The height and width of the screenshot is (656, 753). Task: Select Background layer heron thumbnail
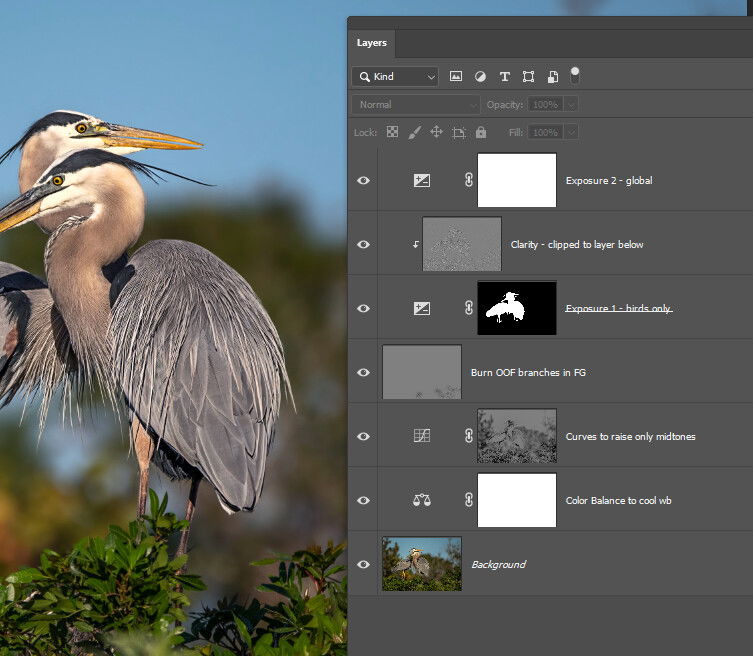pos(422,564)
